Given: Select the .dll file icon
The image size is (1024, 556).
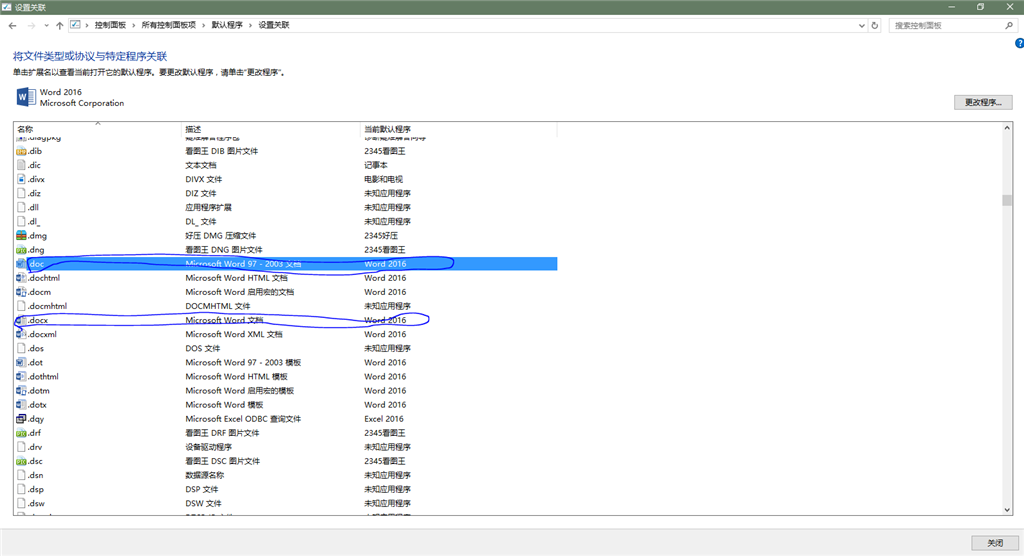Looking at the screenshot, I should 21,207.
